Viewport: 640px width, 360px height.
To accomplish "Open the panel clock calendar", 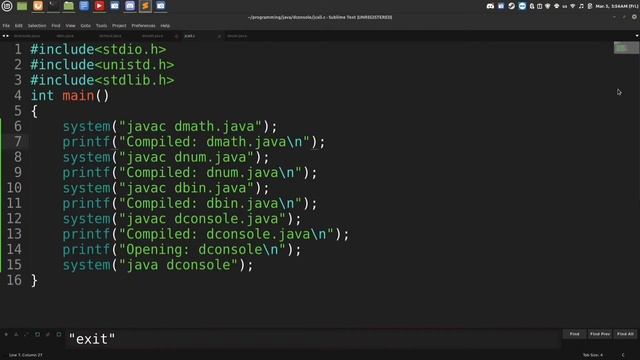I will 616,6.
